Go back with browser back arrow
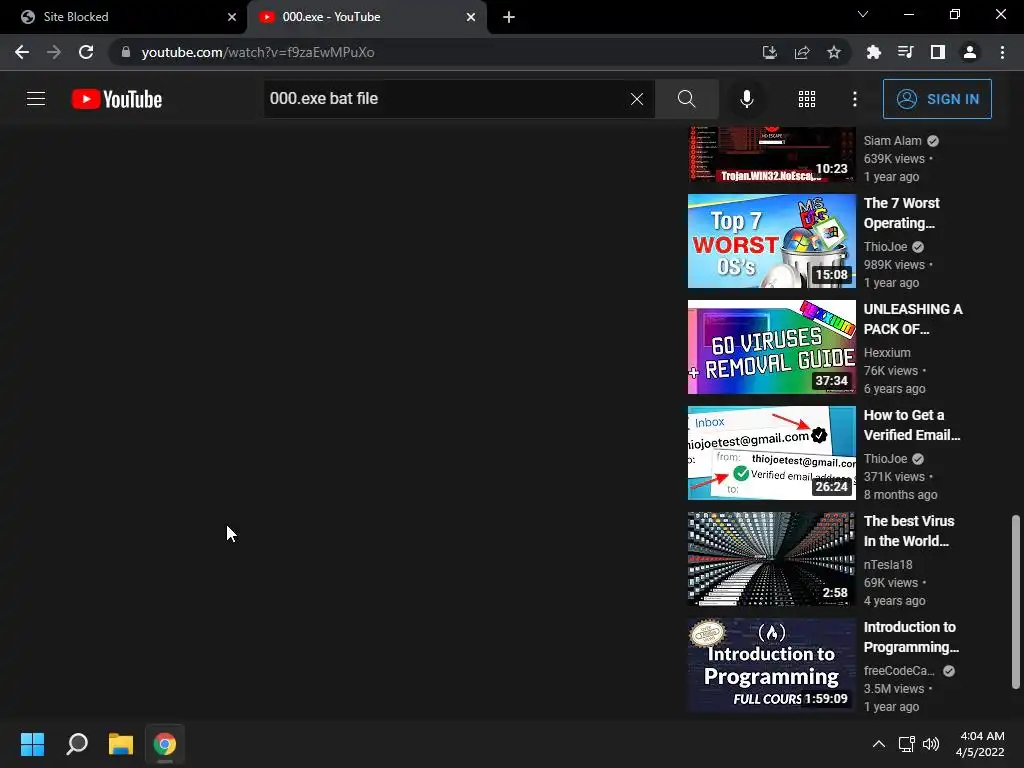 22,52
